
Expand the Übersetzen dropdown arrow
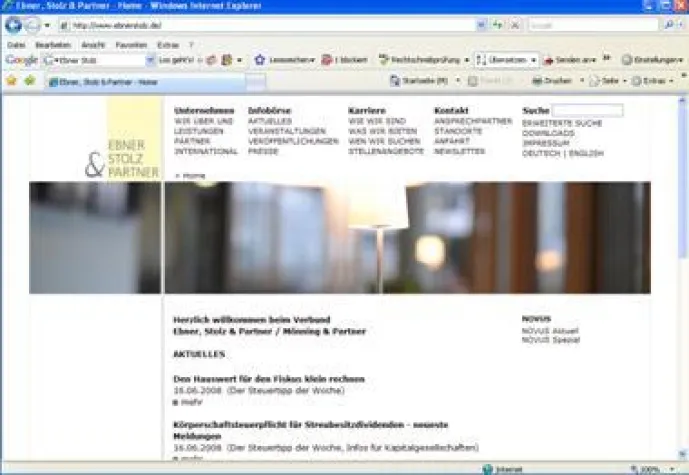(533, 60)
